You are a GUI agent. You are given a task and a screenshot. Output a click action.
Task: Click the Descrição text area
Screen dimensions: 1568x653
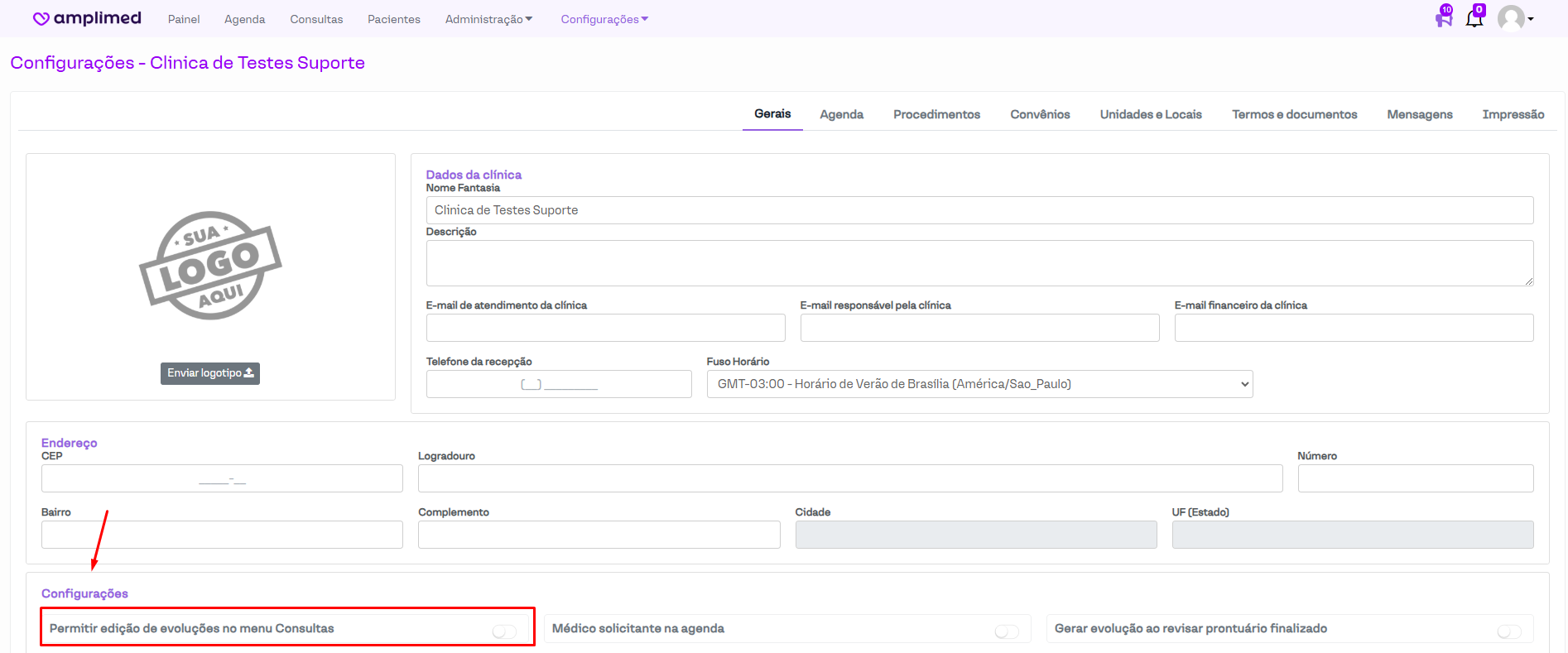(979, 263)
